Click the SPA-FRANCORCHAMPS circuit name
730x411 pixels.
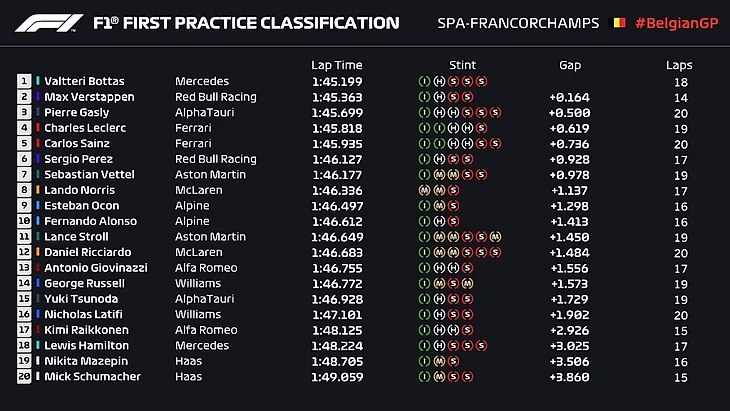pos(520,22)
